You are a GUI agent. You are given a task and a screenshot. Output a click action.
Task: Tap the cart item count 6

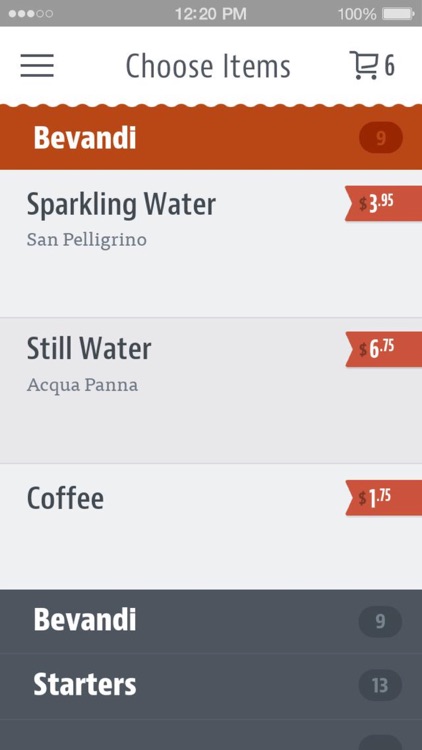pyautogui.click(x=389, y=66)
